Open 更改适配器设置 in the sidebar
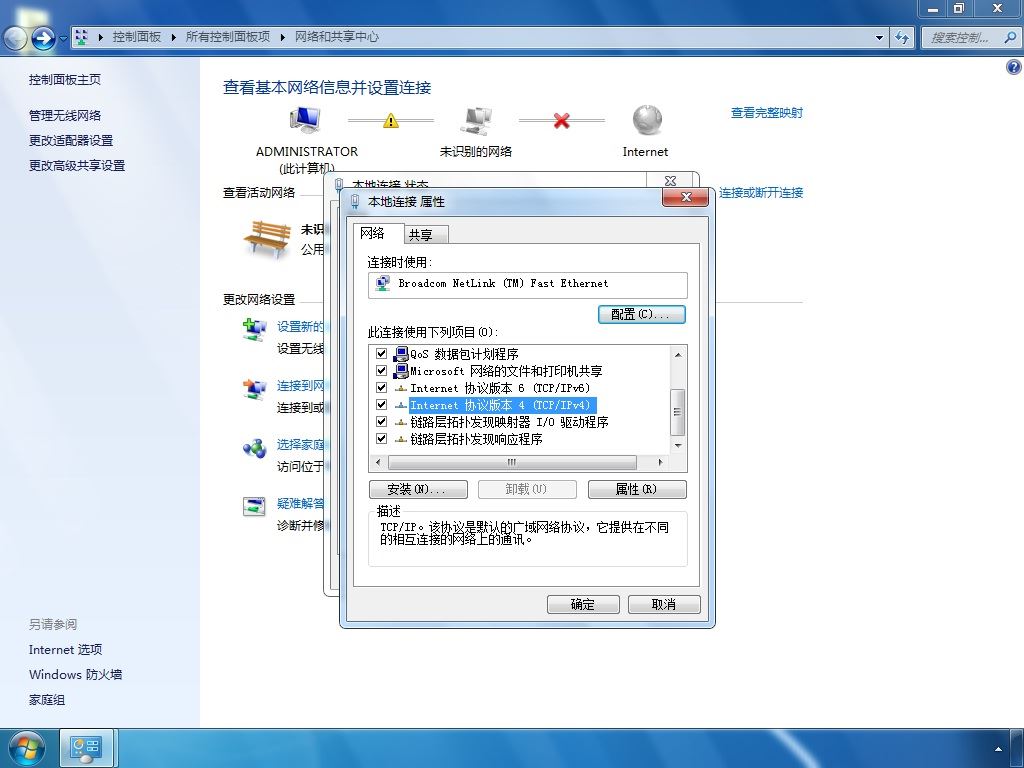Screen dimensions: 1024x768 71,140
